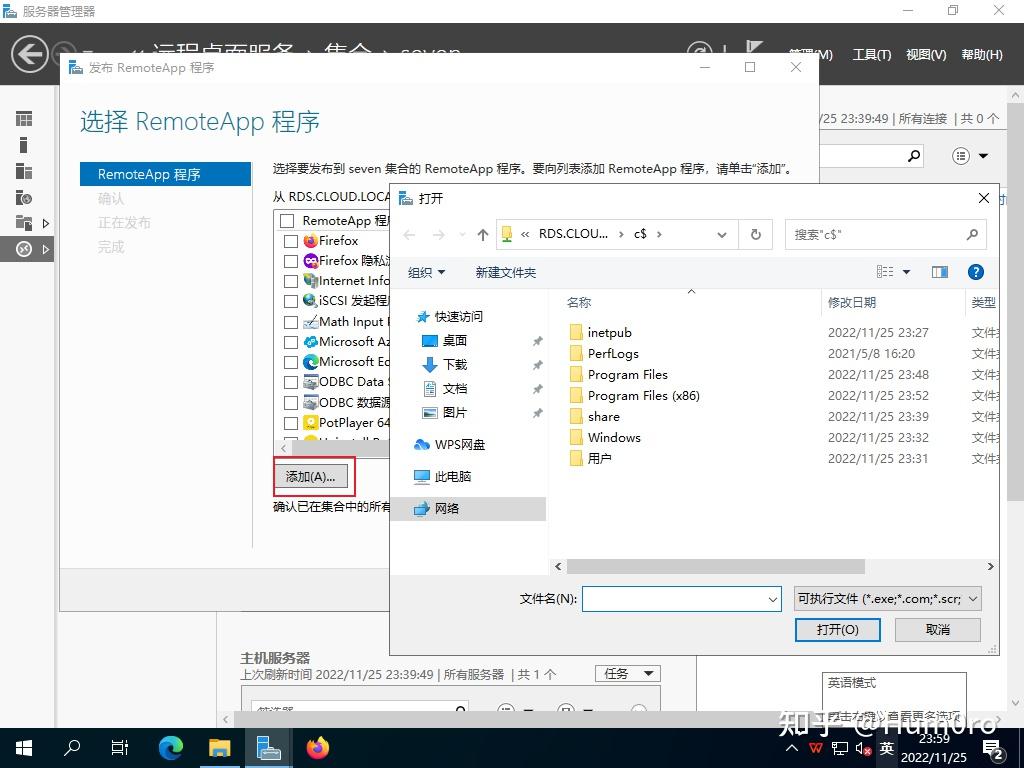The height and width of the screenshot is (768, 1024).
Task: Open the 工具(T) menu in Server Manager
Action: click(x=871, y=54)
